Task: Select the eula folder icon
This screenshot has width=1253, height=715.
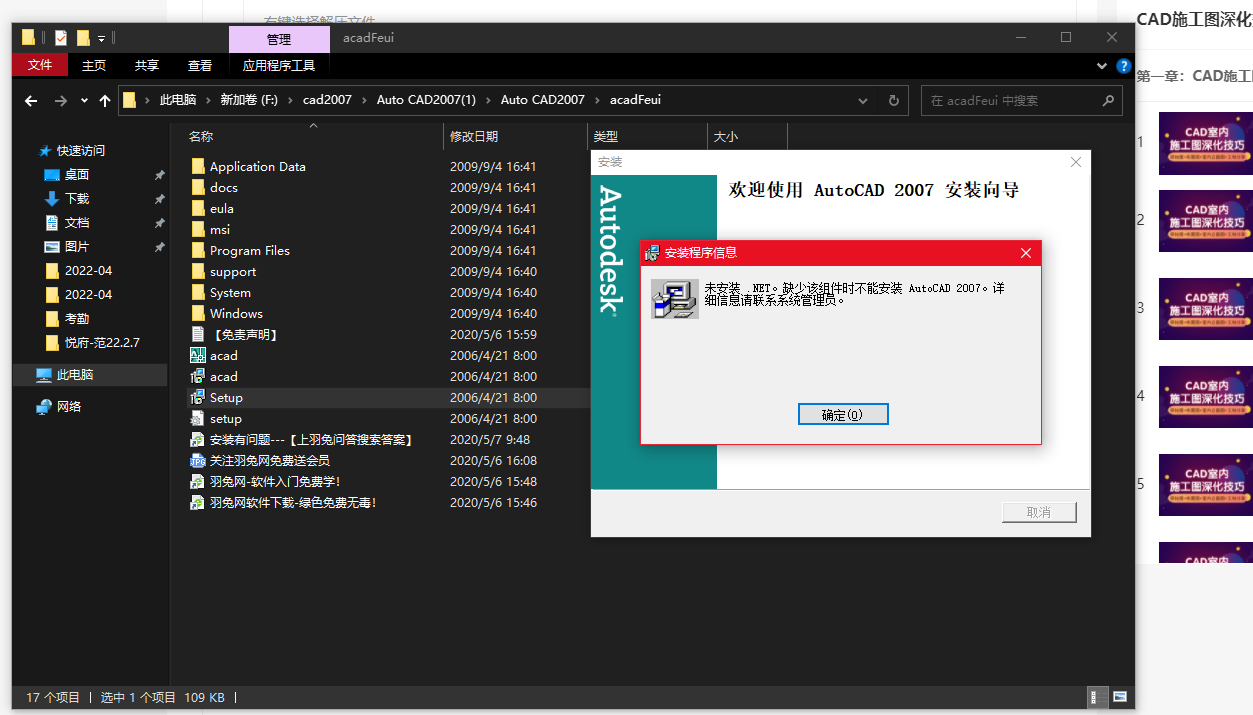Action: 198,208
